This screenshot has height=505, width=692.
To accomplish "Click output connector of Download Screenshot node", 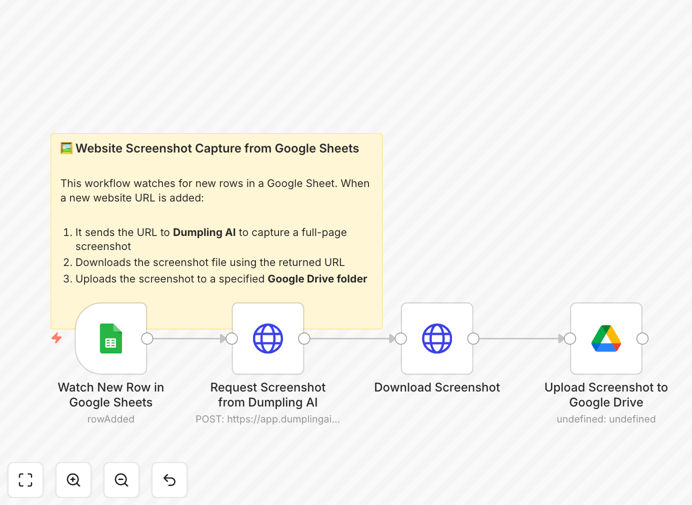I will 473,339.
